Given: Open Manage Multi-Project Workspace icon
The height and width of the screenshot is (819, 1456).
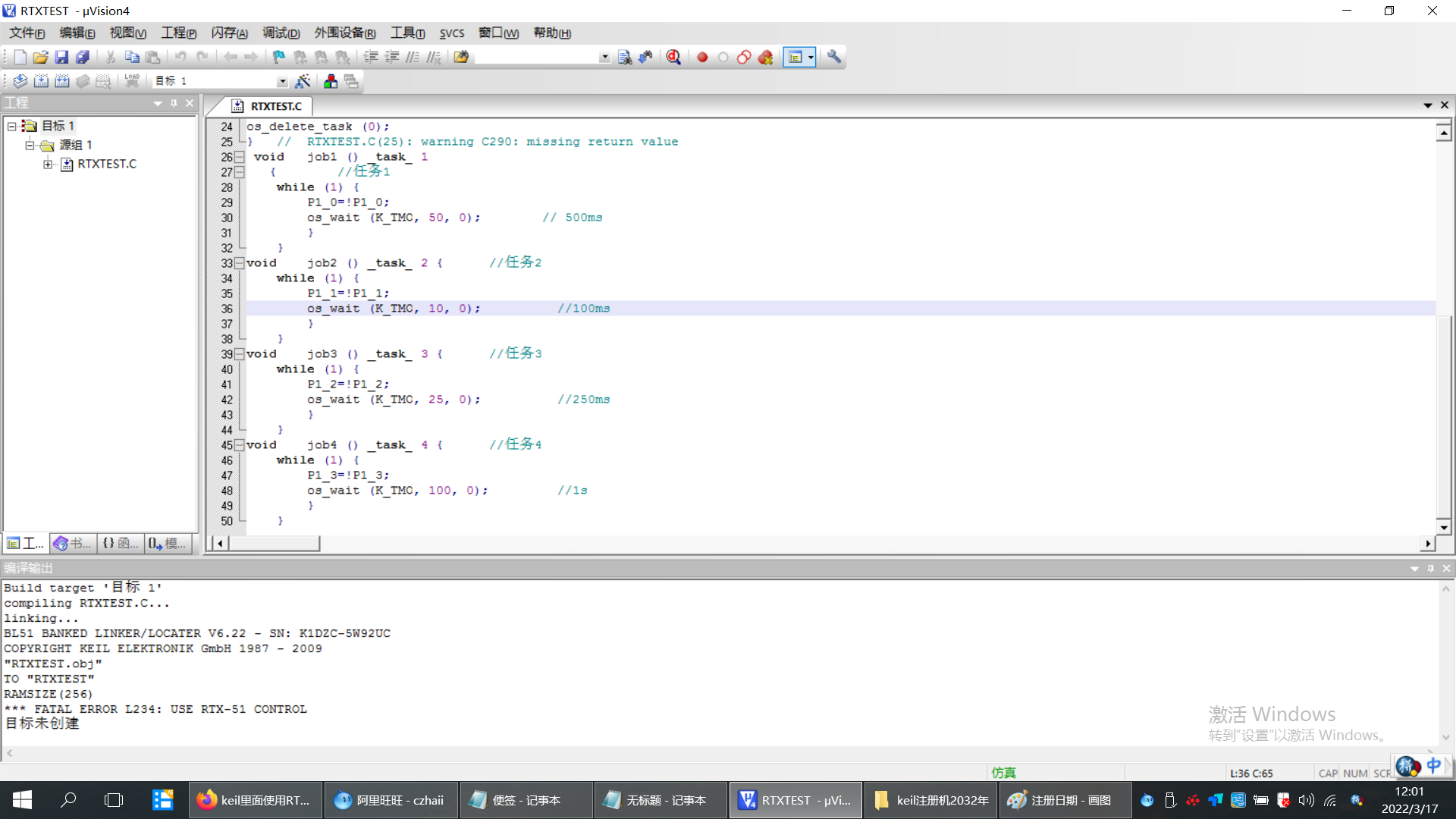Looking at the screenshot, I should click(351, 81).
